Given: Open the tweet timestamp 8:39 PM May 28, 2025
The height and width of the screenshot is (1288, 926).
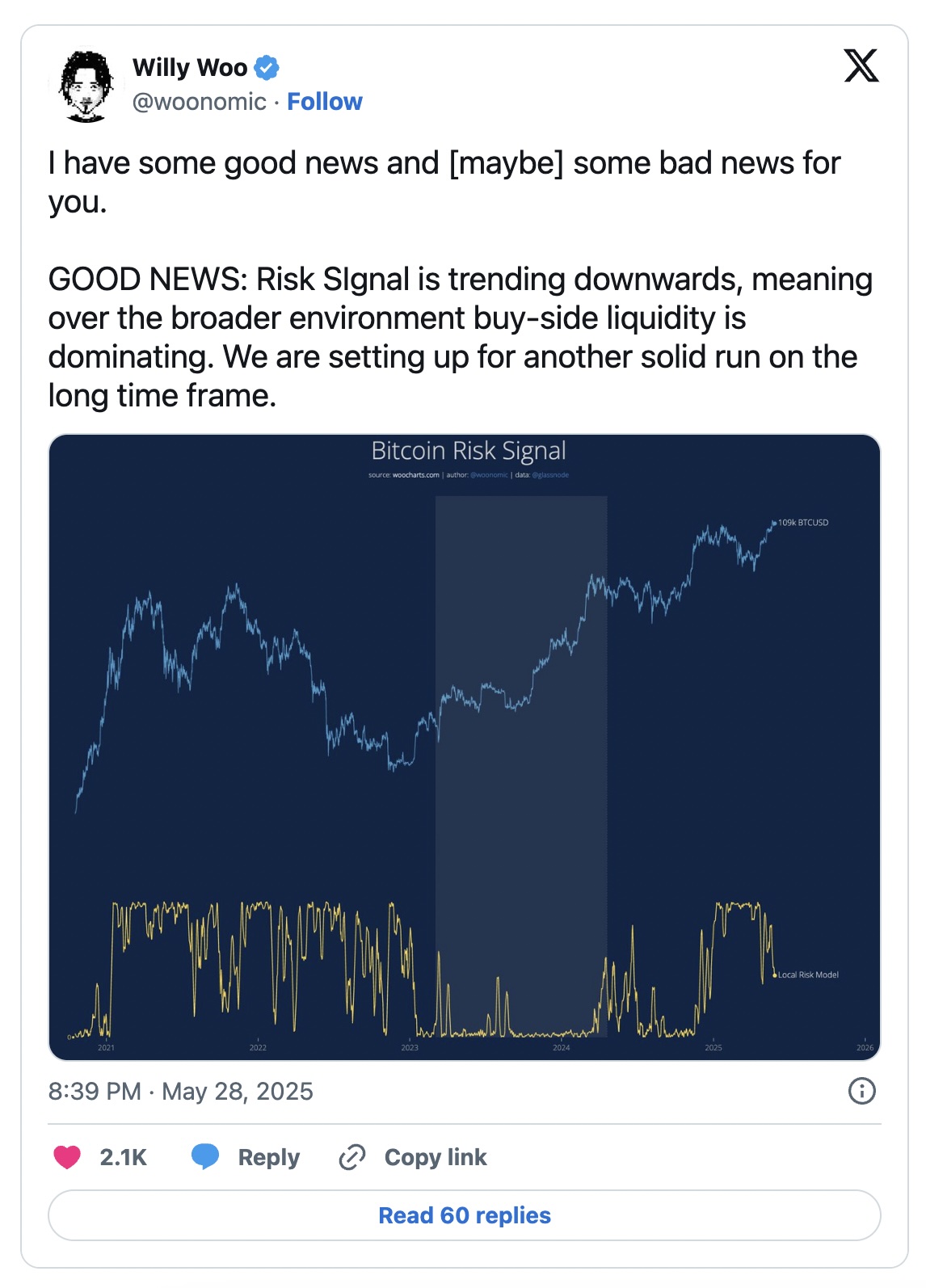Looking at the screenshot, I should 180,1092.
